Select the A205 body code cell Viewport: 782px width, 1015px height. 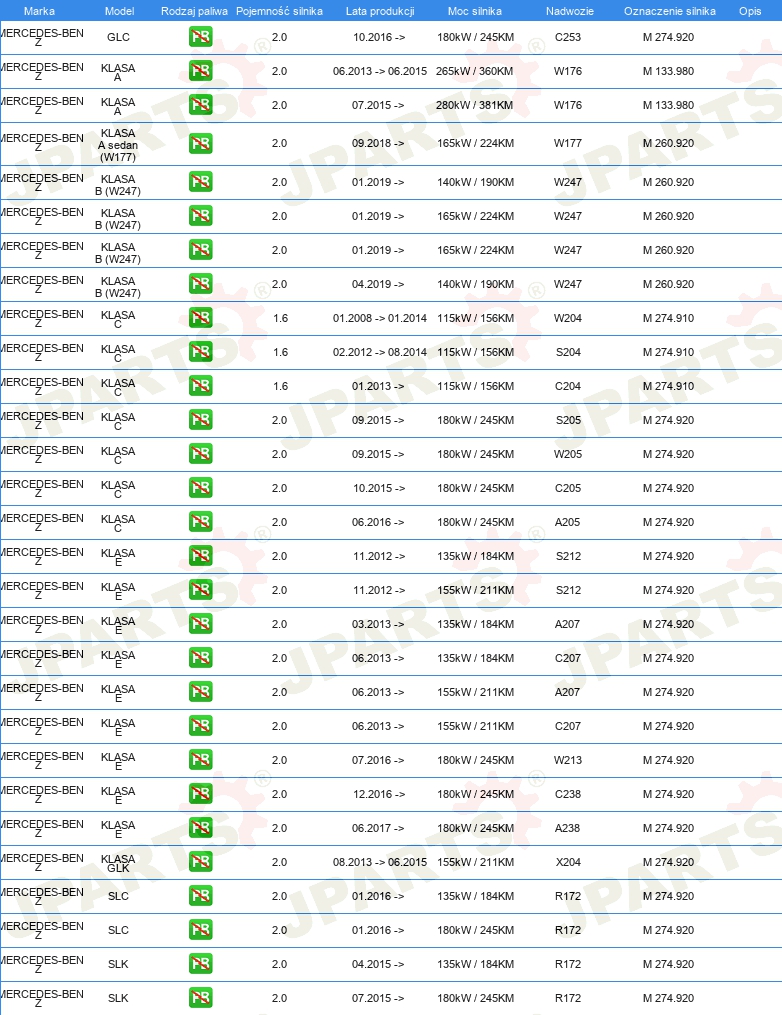pyautogui.click(x=567, y=522)
